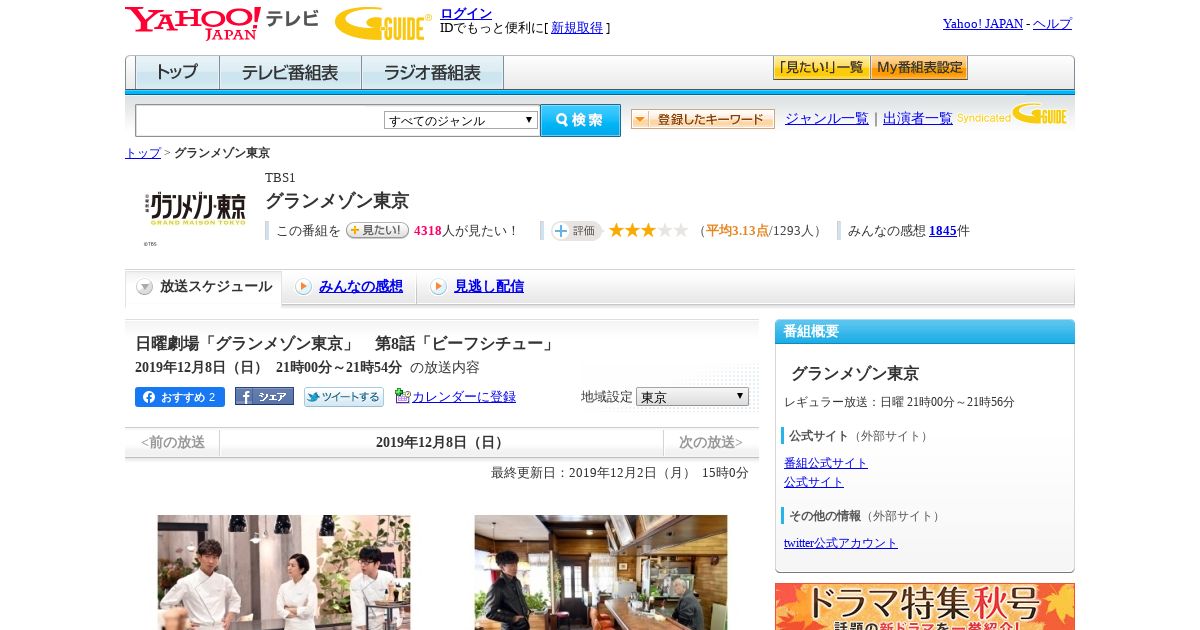Click the calendar icon beside カレンダーに登録
Viewport: 1200px width, 630px height.
click(x=402, y=396)
